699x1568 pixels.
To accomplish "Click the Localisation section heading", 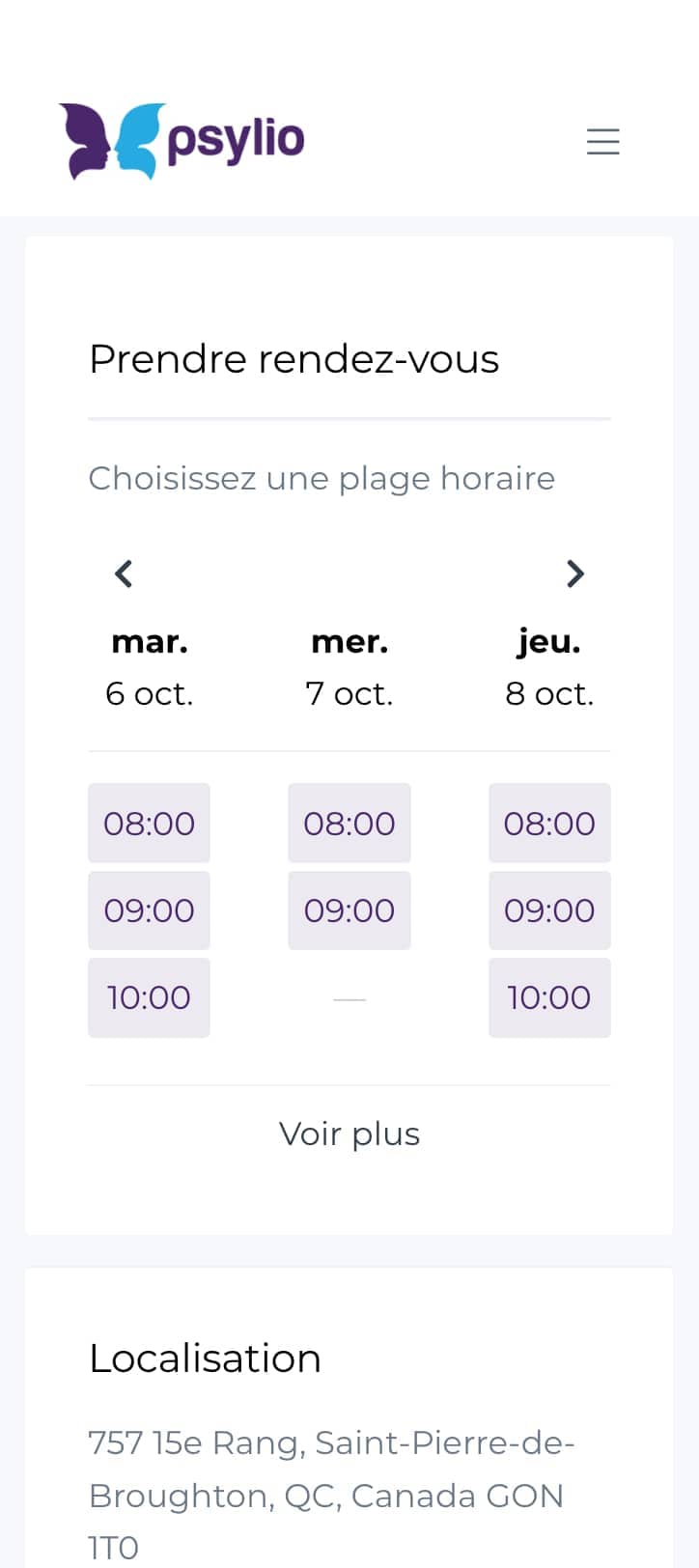I will click(205, 1358).
